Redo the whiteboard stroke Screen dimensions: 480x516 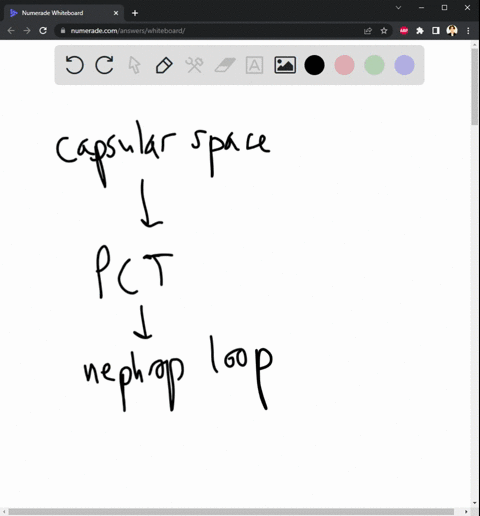click(104, 65)
